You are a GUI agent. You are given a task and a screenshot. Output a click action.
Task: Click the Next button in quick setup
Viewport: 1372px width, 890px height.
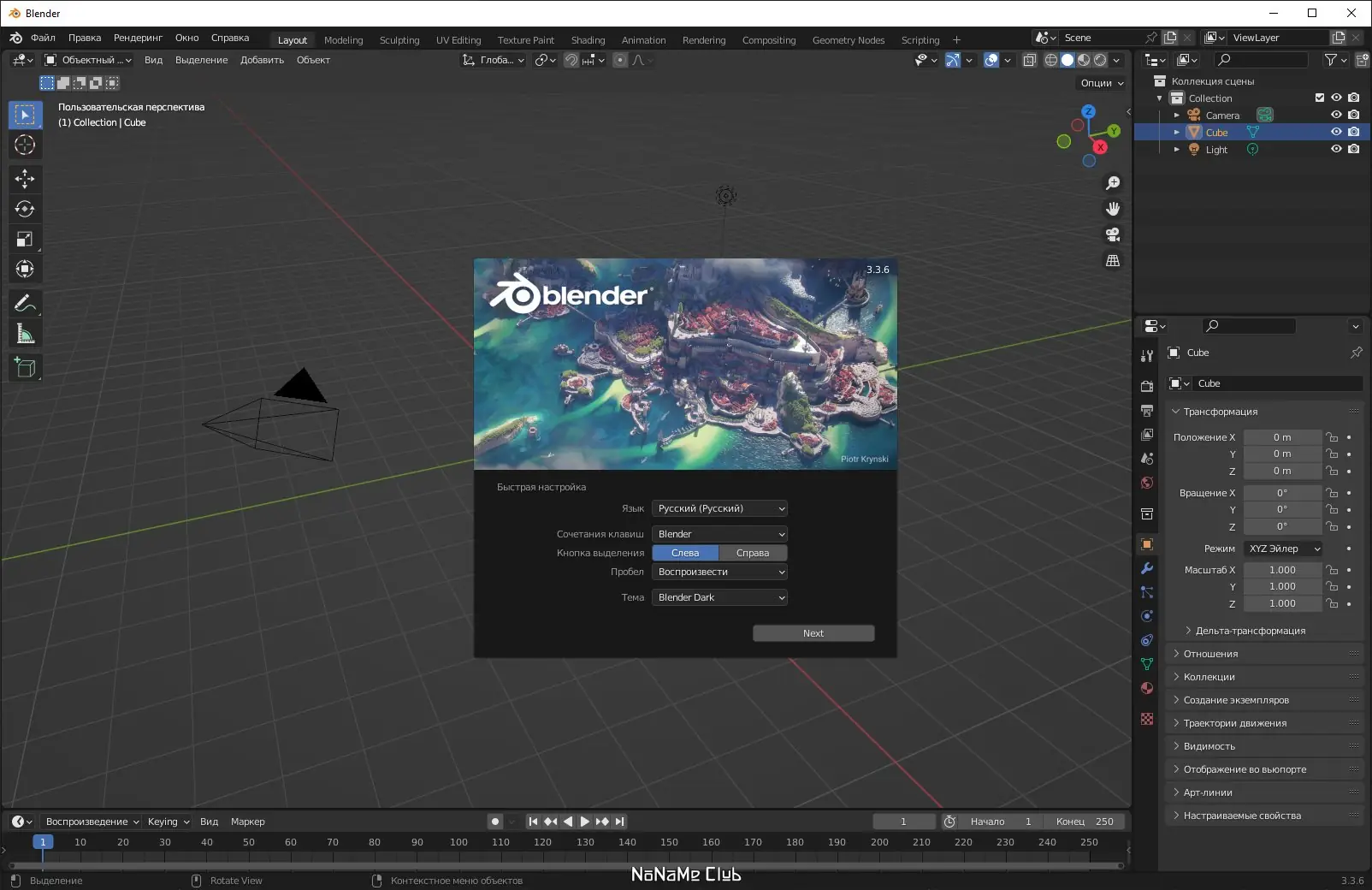click(813, 633)
